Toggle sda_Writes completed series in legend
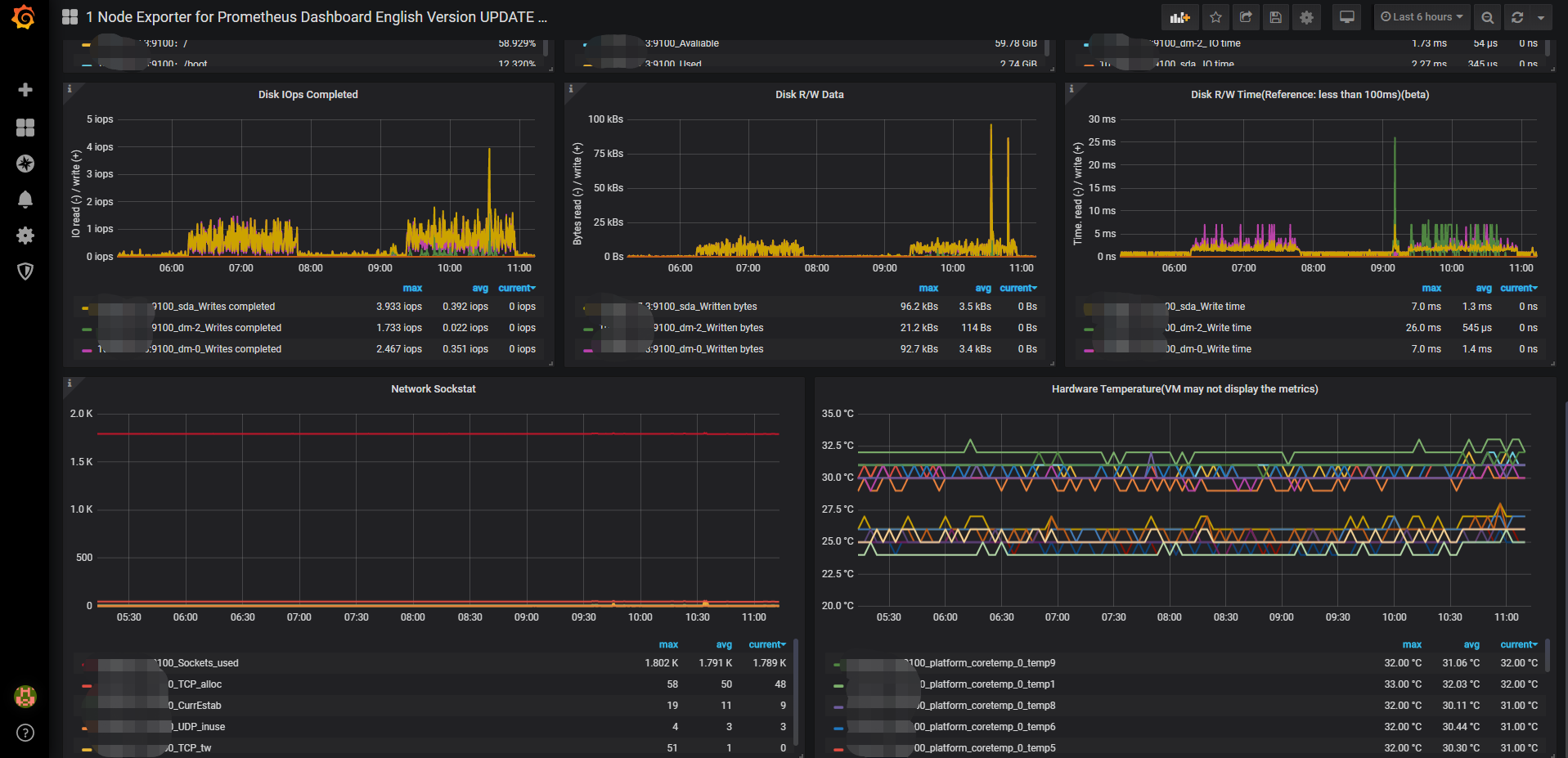1568x758 pixels. pyautogui.click(x=214, y=307)
